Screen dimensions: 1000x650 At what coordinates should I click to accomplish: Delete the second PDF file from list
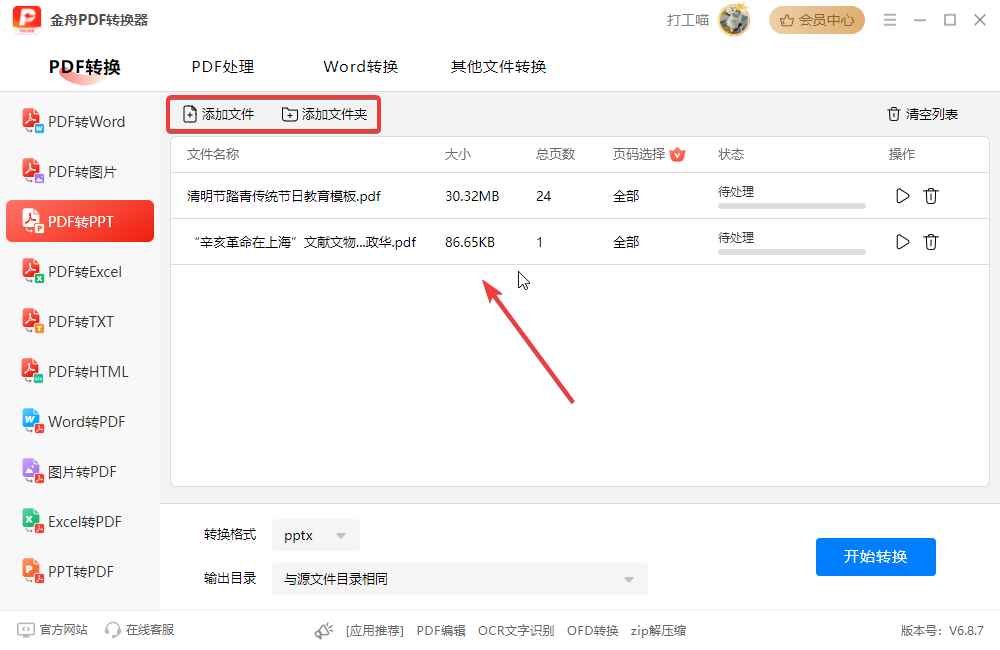(931, 242)
